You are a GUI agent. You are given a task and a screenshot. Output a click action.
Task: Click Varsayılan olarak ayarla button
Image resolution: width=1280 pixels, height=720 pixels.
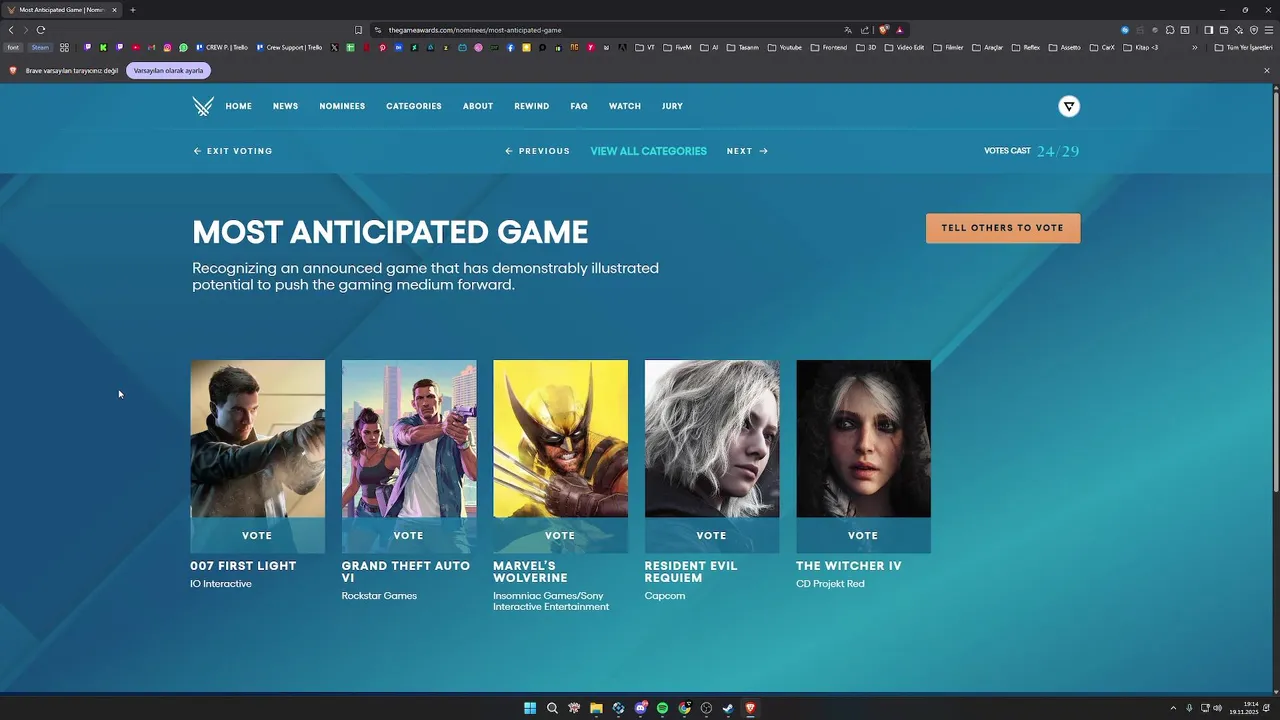click(168, 71)
